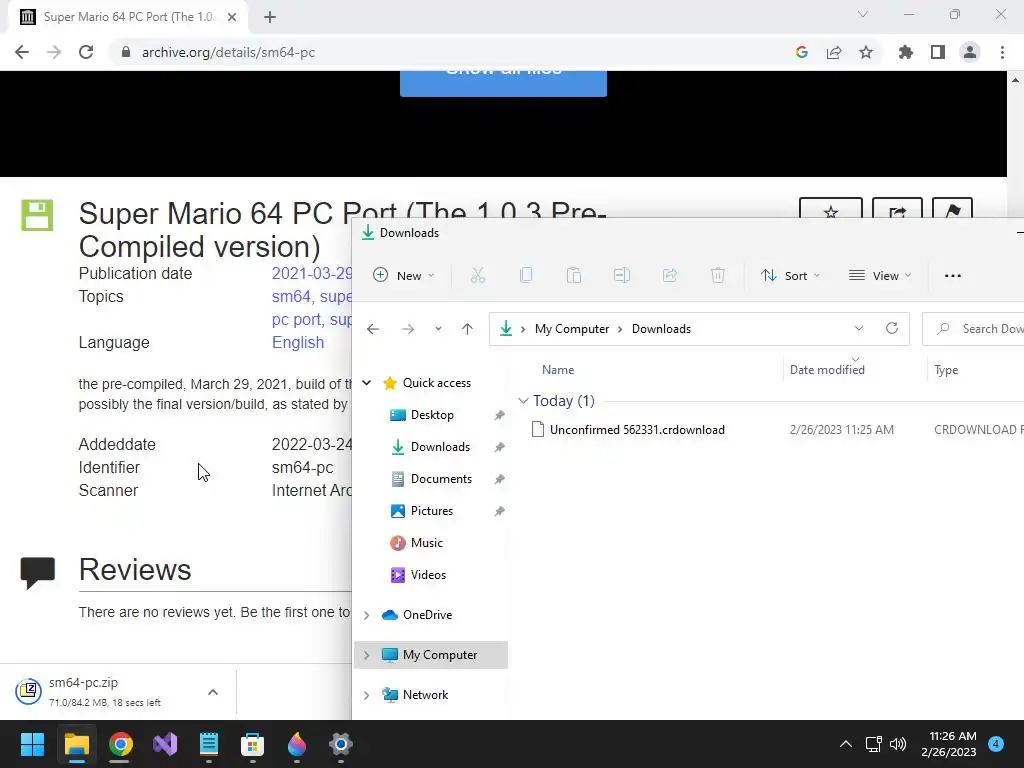Click Rename icon in Explorer toolbar
Screen dimensions: 1024x768
(622, 276)
